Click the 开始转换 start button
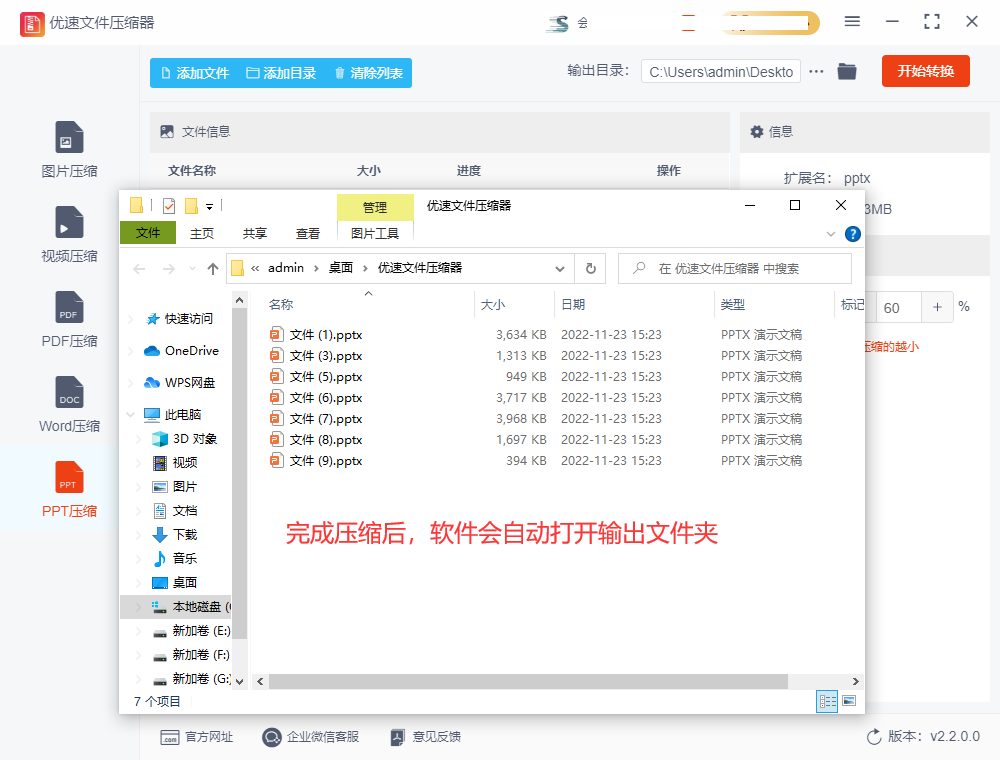The width and height of the screenshot is (1000, 760). point(925,71)
